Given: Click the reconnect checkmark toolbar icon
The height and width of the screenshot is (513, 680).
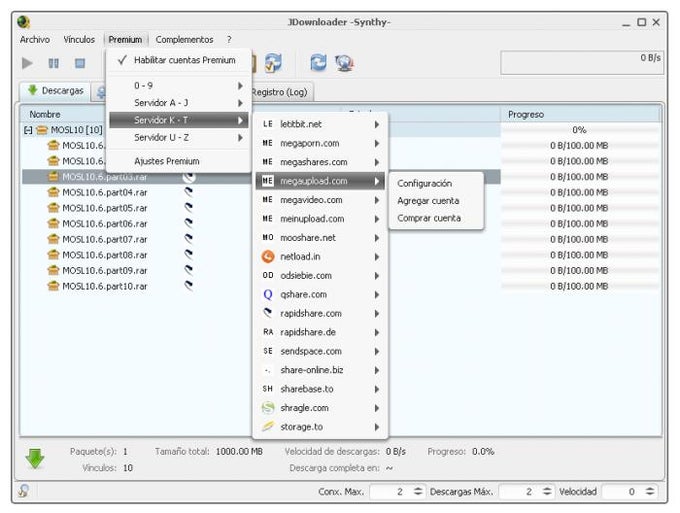Looking at the screenshot, I should tap(273, 63).
